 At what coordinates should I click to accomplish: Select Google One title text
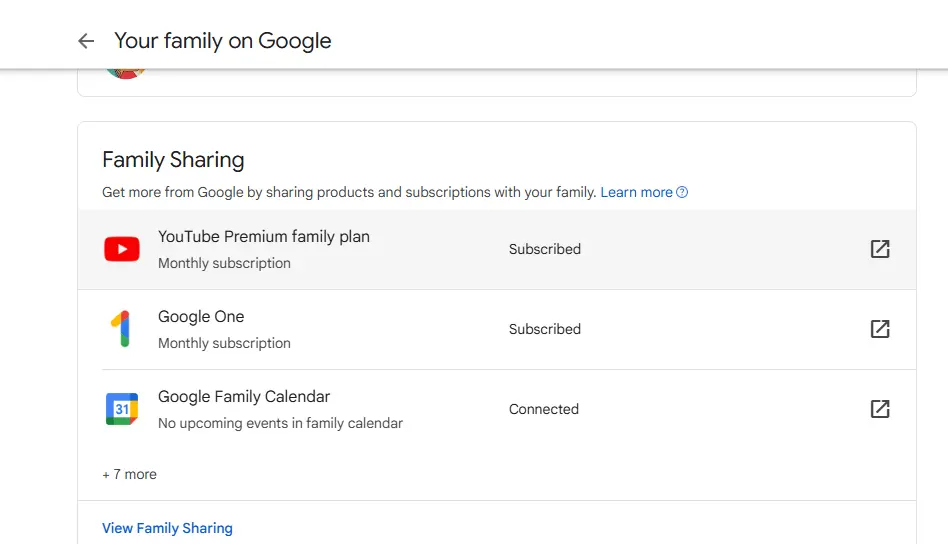pyautogui.click(x=201, y=317)
